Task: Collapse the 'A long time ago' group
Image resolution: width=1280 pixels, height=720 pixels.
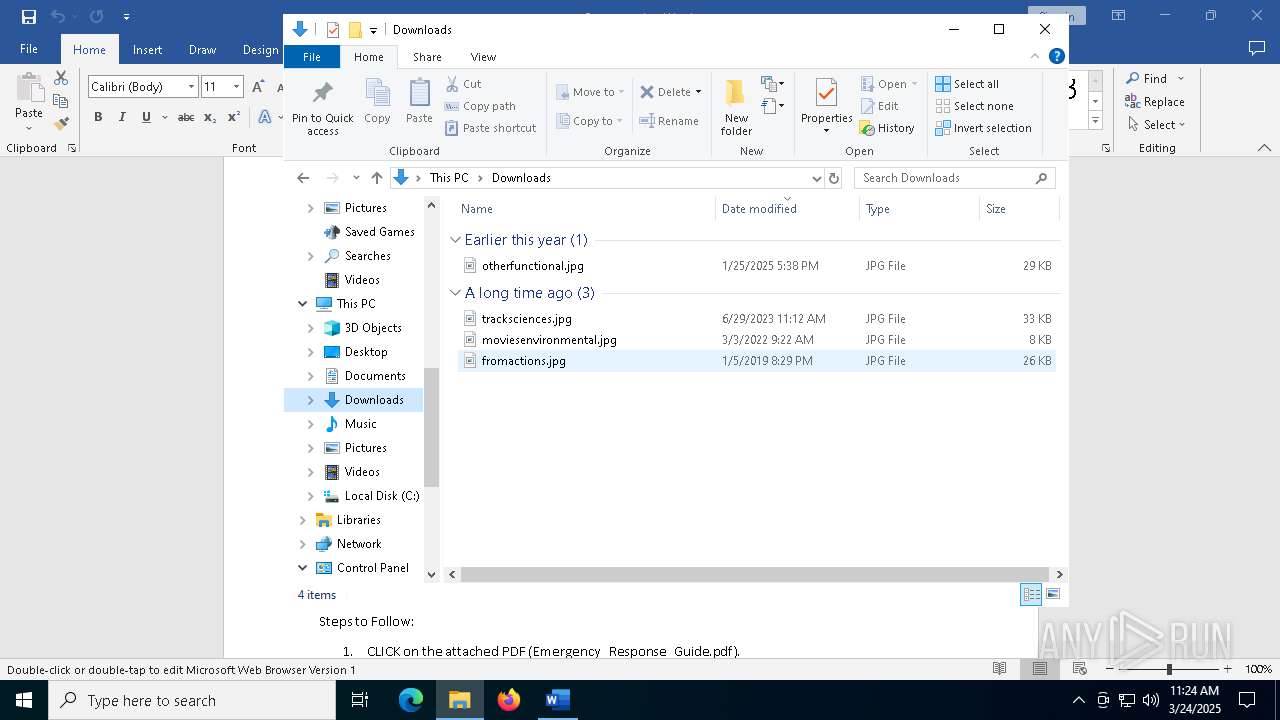Action: [456, 293]
